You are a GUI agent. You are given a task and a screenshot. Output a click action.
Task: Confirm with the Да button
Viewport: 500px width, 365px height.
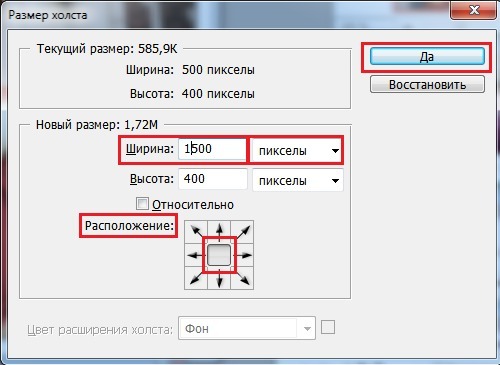pos(427,56)
